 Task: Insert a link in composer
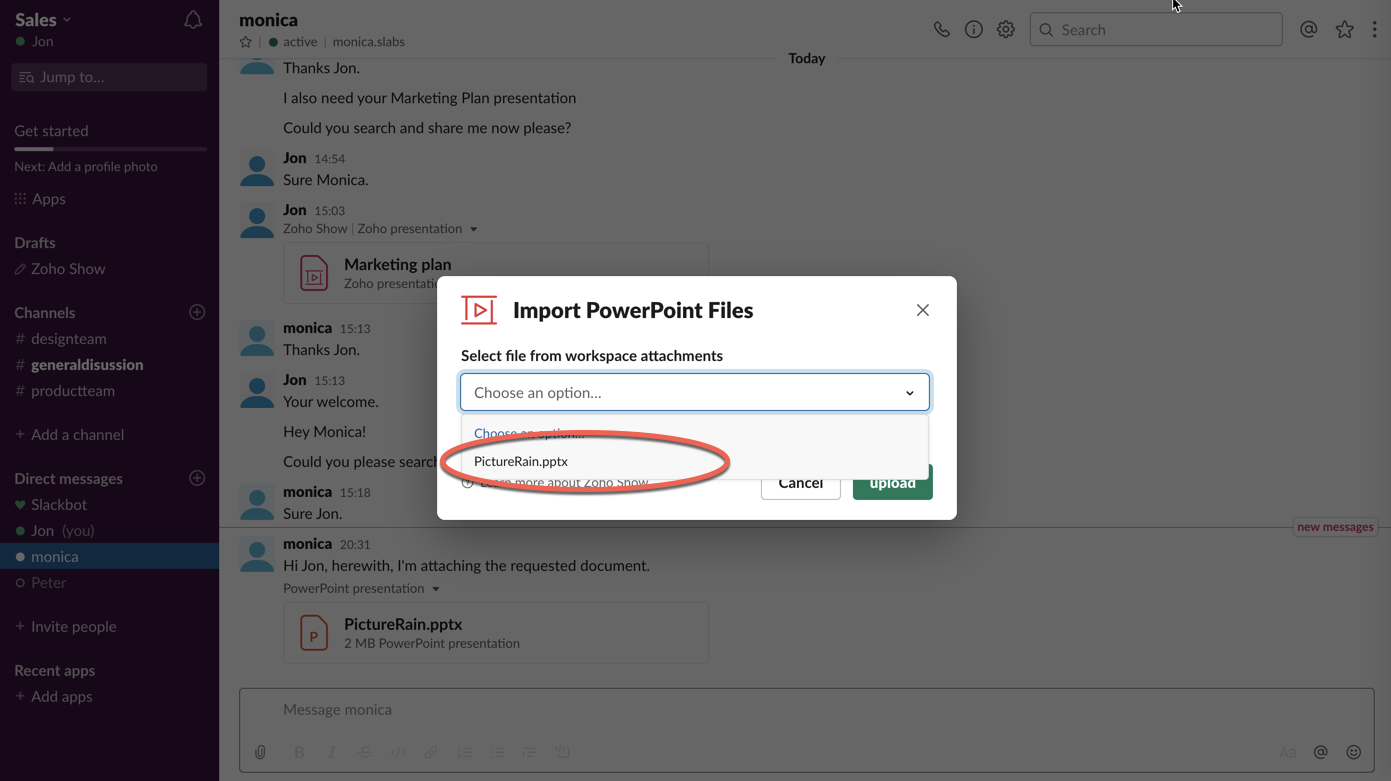(431, 752)
